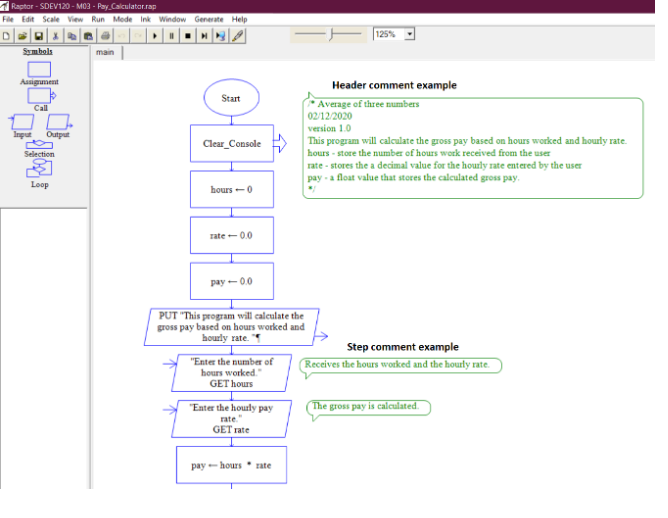The width and height of the screenshot is (668, 518).
Task: Paste using the clipboard toolbar icon
Action: point(89,36)
